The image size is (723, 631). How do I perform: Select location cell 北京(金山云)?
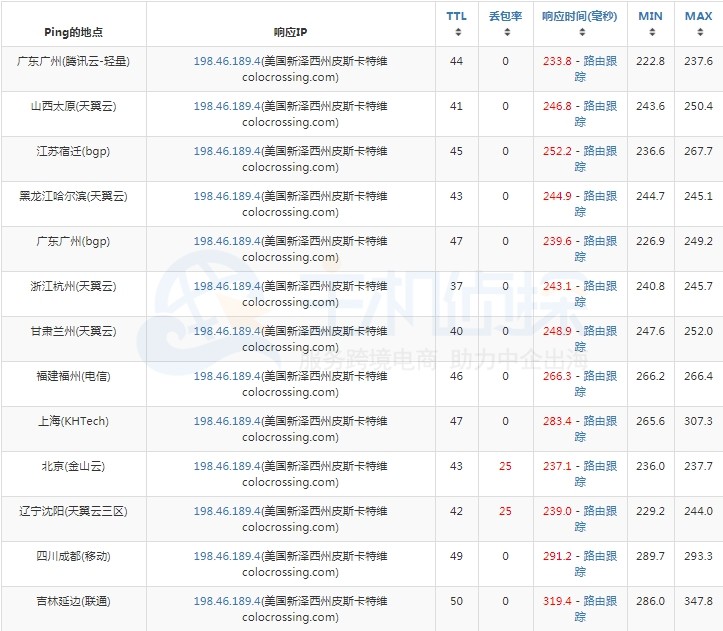coord(74,474)
